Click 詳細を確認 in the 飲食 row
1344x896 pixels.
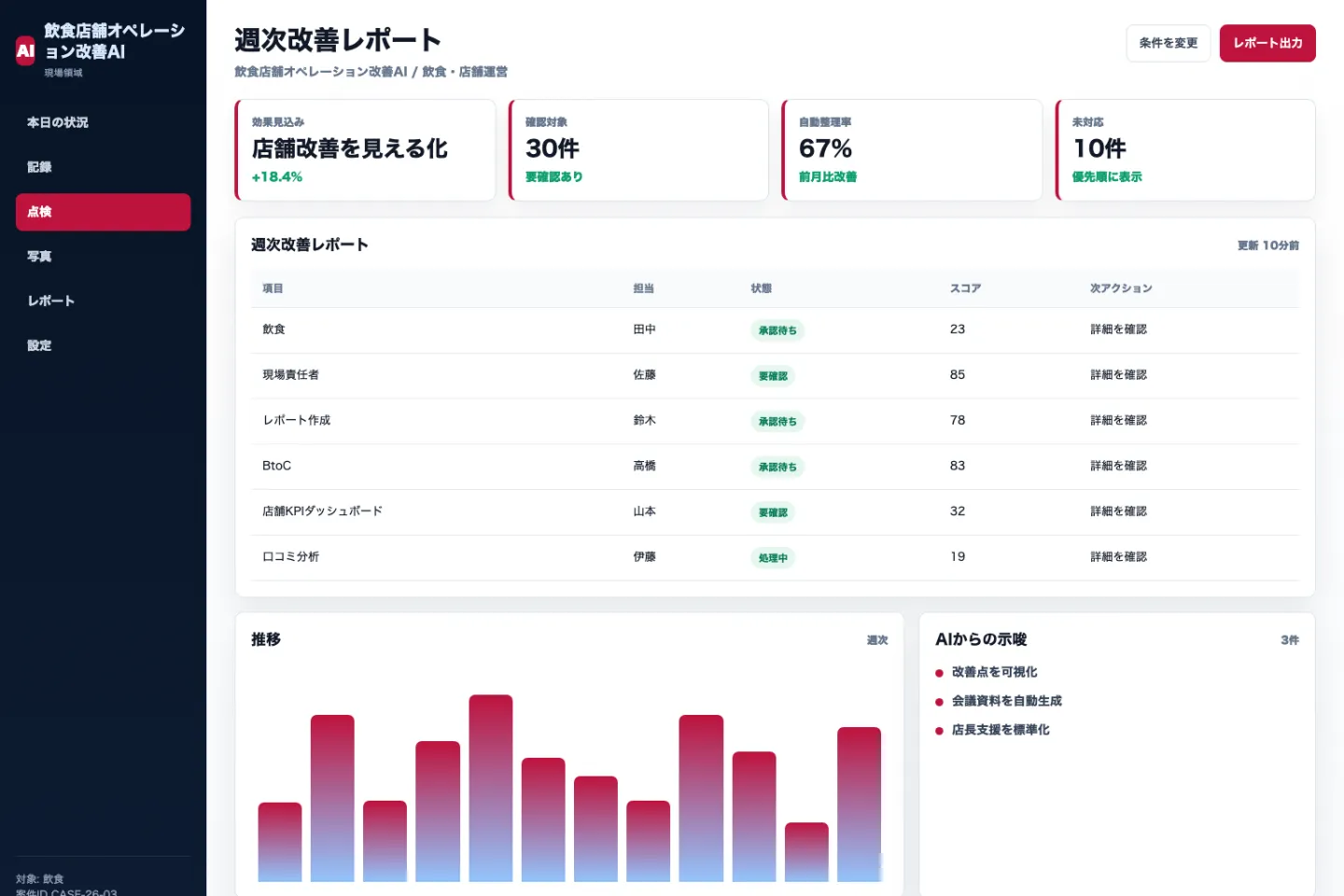coord(1118,329)
